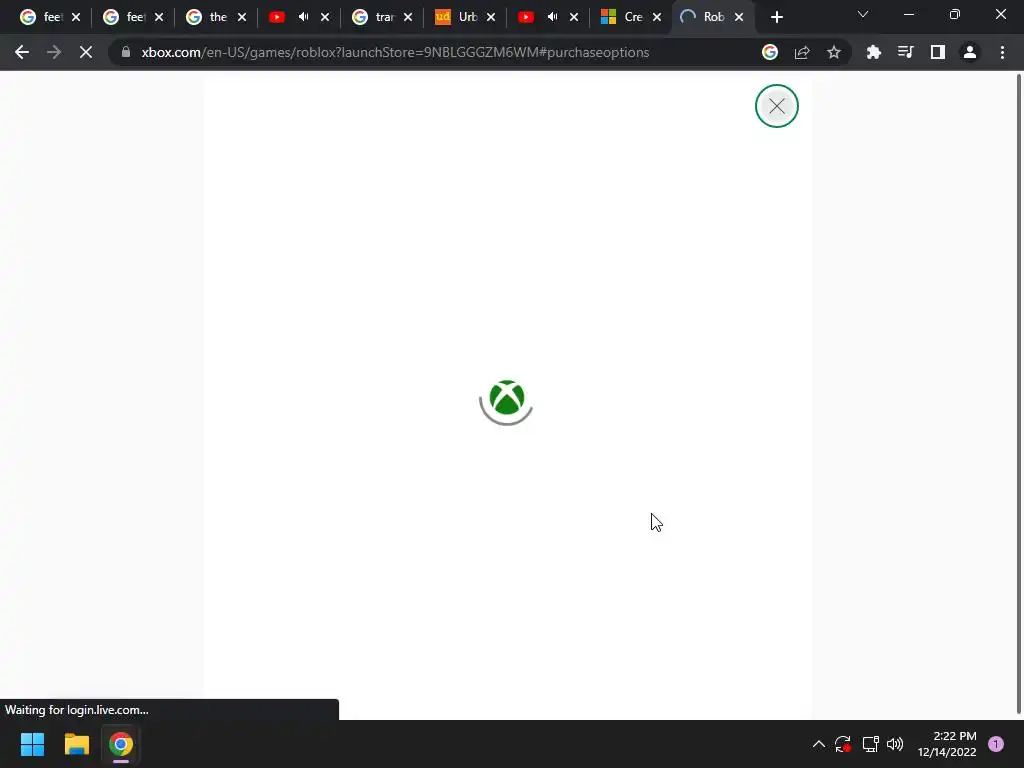Viewport: 1024px width, 768px height.
Task: Open the tab search dropdown arrow
Action: [x=863, y=14]
